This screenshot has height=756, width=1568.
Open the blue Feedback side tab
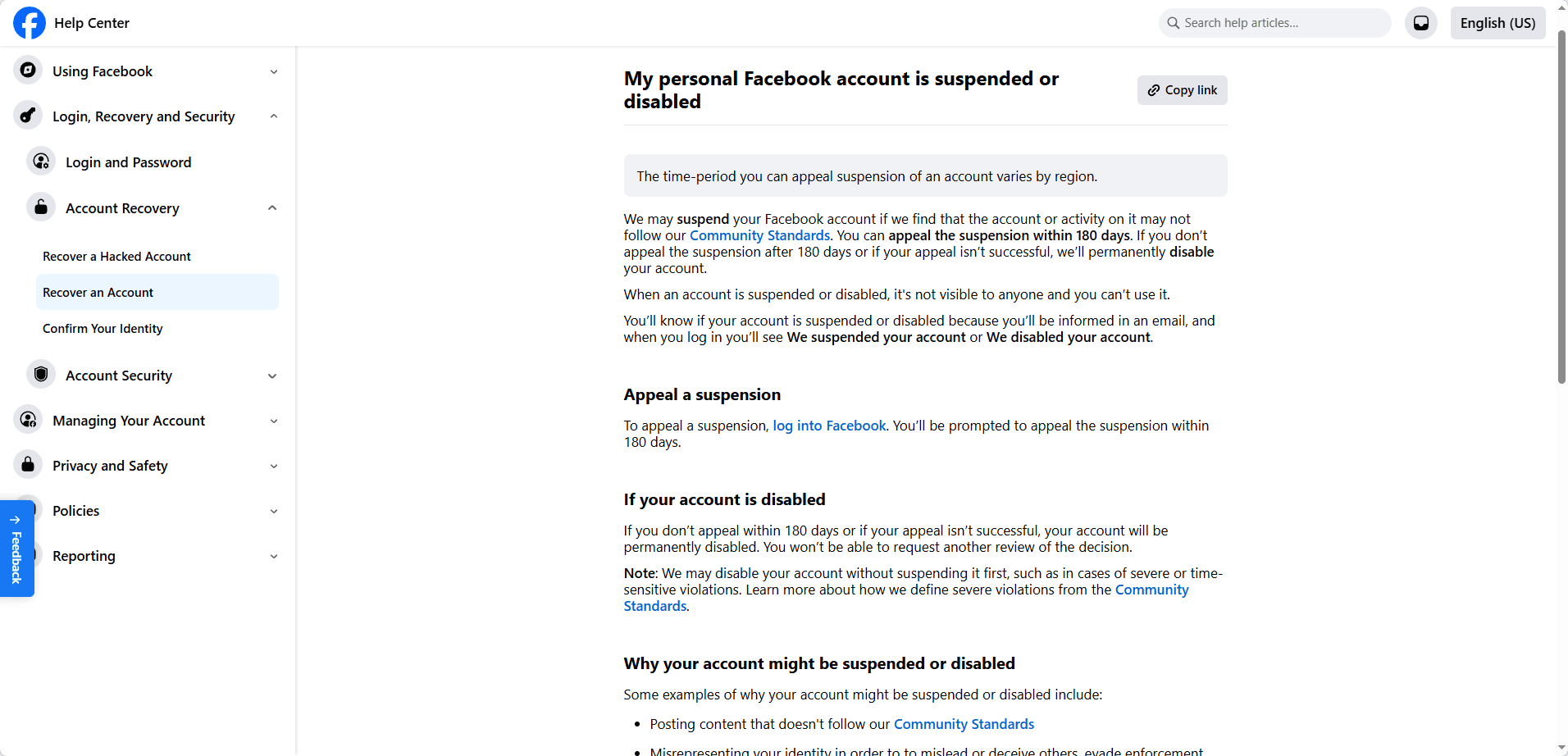pos(16,549)
